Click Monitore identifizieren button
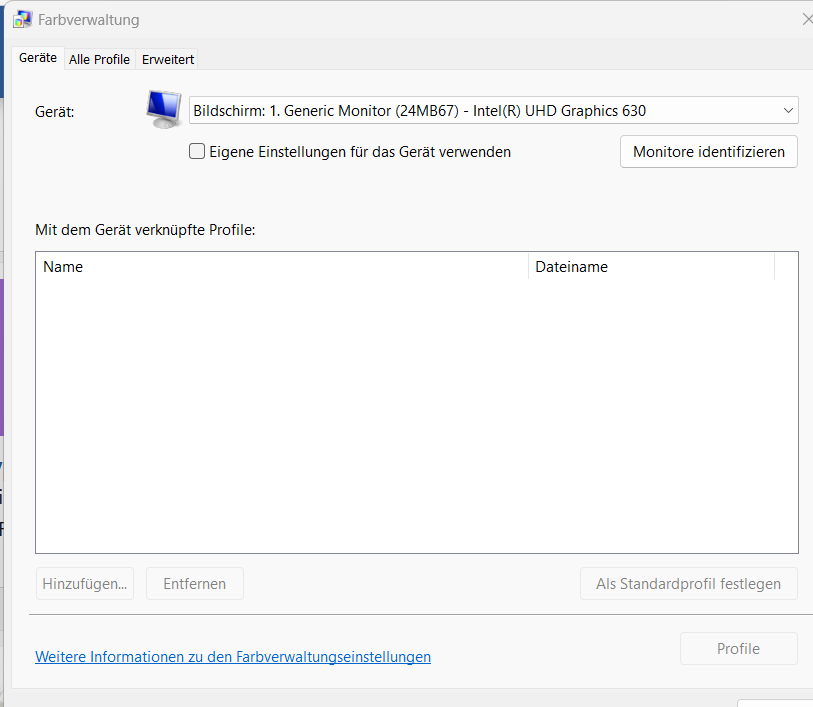 [708, 151]
